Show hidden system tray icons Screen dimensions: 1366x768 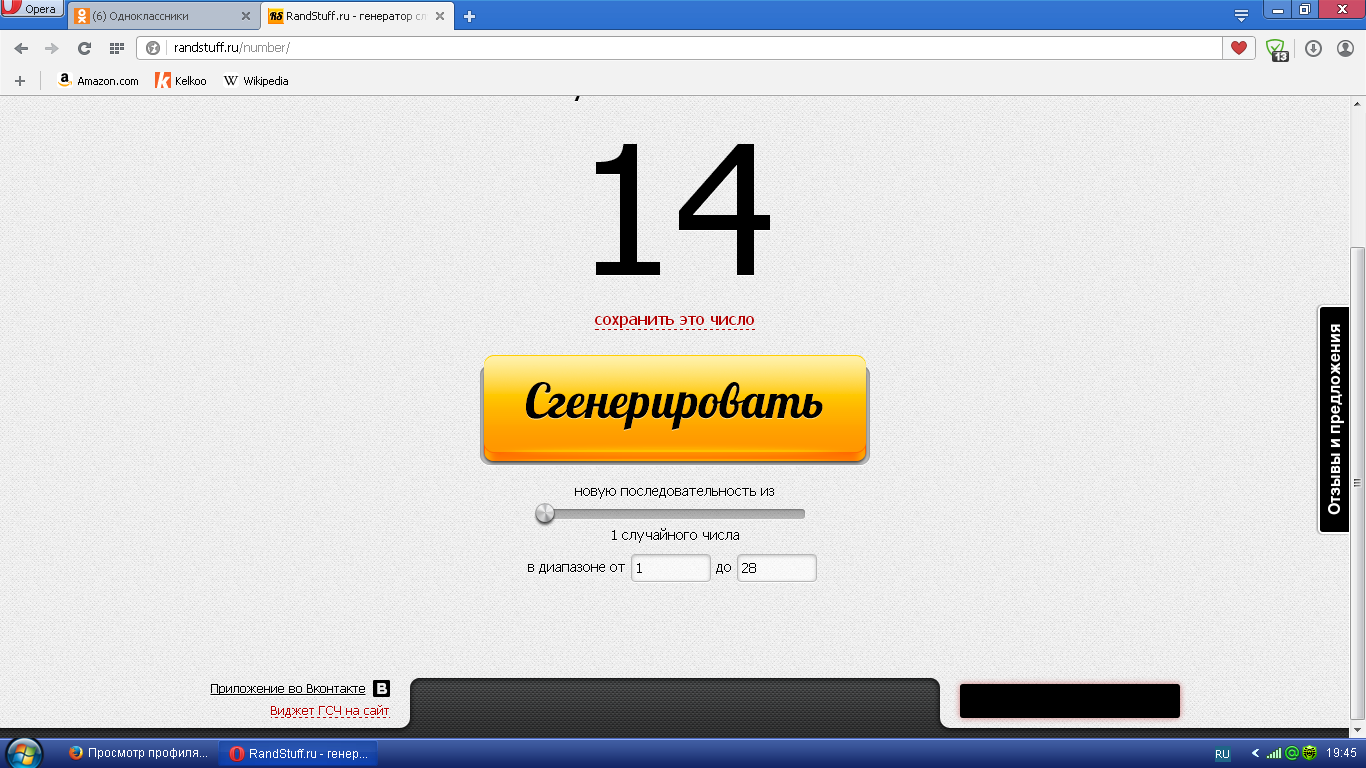[1255, 753]
